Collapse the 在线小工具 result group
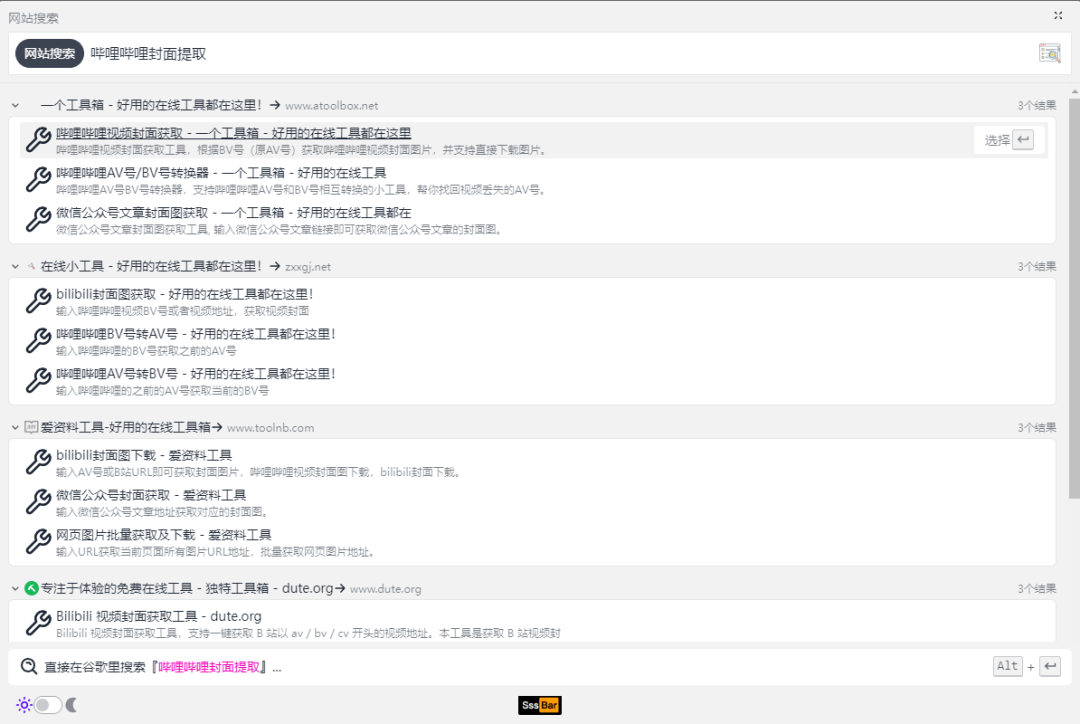This screenshot has height=724, width=1080. 15,267
